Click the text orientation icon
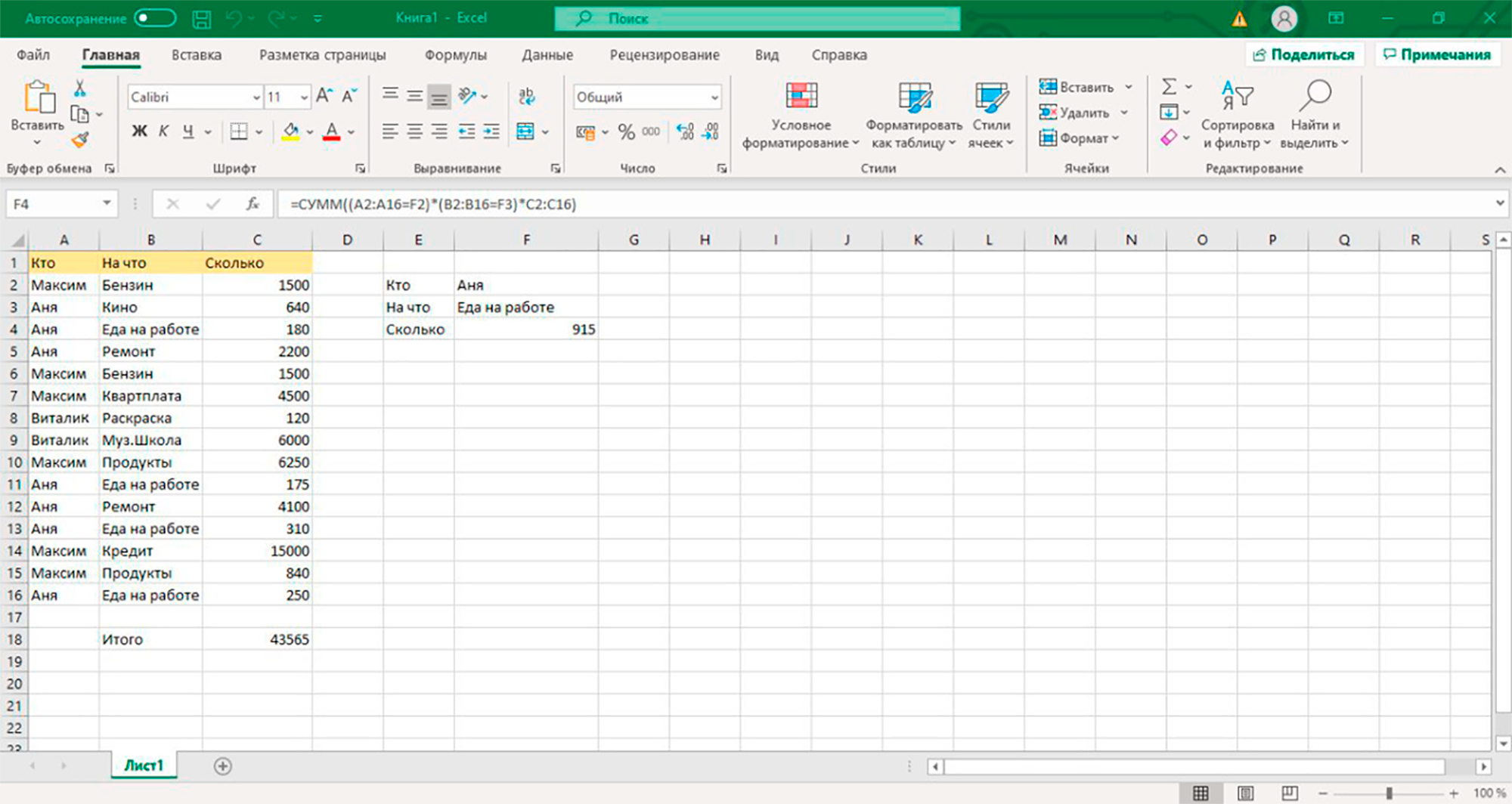Screen dimensions: 1512x804 click(x=468, y=96)
